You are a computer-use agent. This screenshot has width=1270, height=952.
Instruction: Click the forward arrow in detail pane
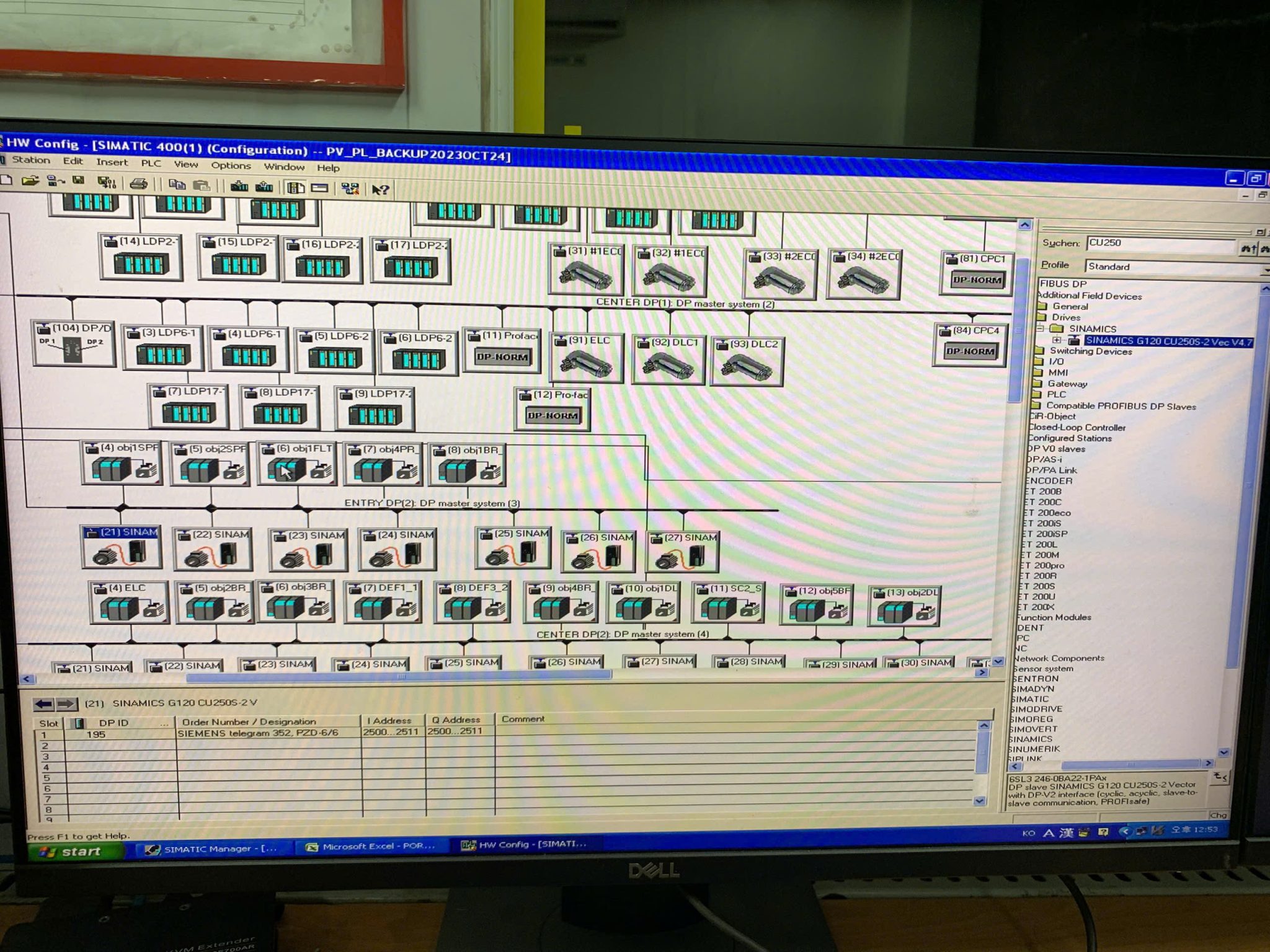(66, 703)
